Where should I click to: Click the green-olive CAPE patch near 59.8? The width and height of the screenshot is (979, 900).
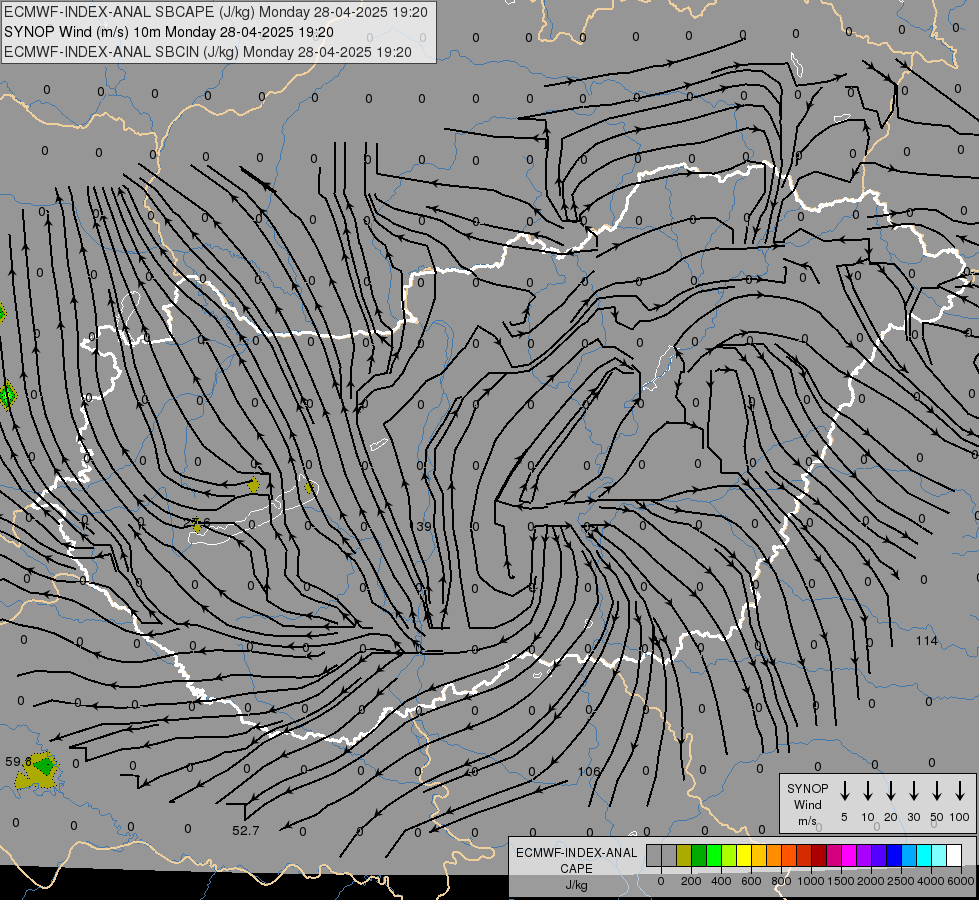tap(38, 770)
